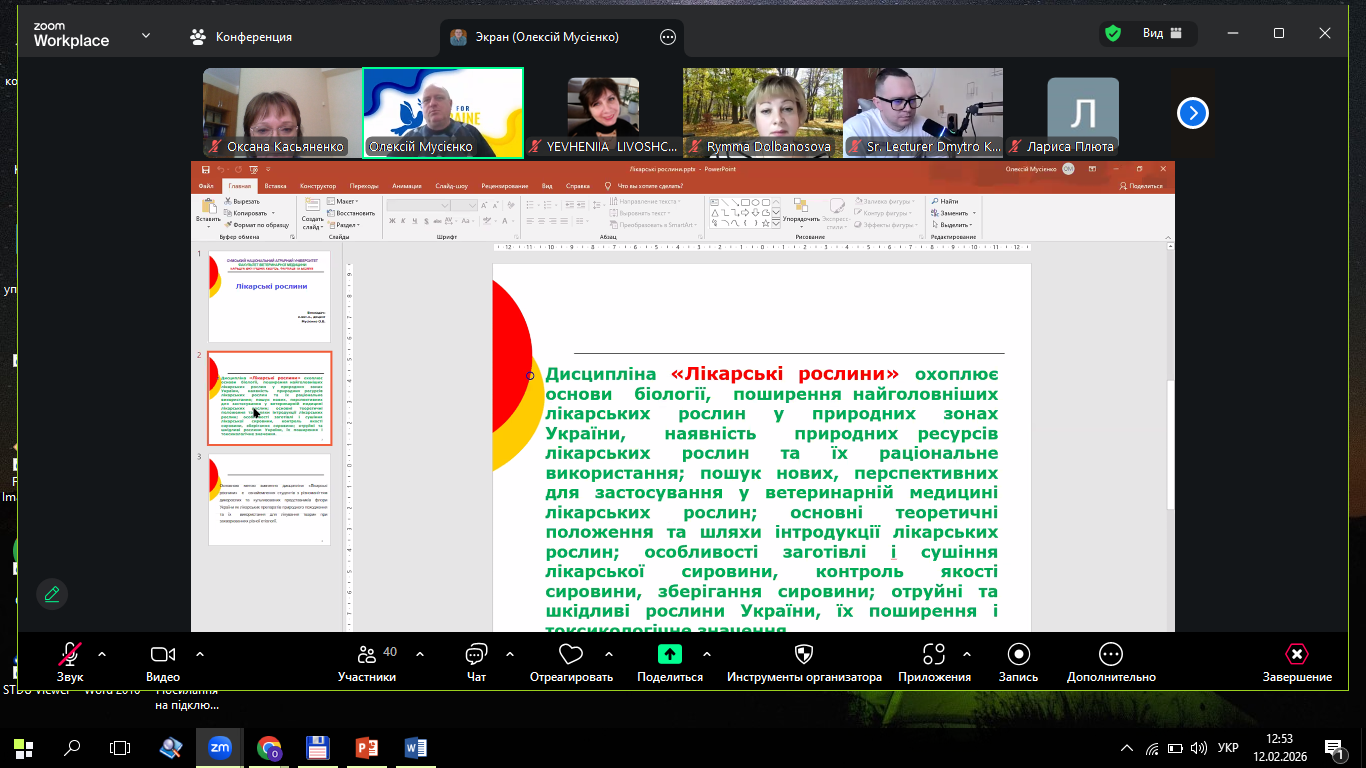Select Оксана Касьяненко's video thumbnail

pos(275,112)
